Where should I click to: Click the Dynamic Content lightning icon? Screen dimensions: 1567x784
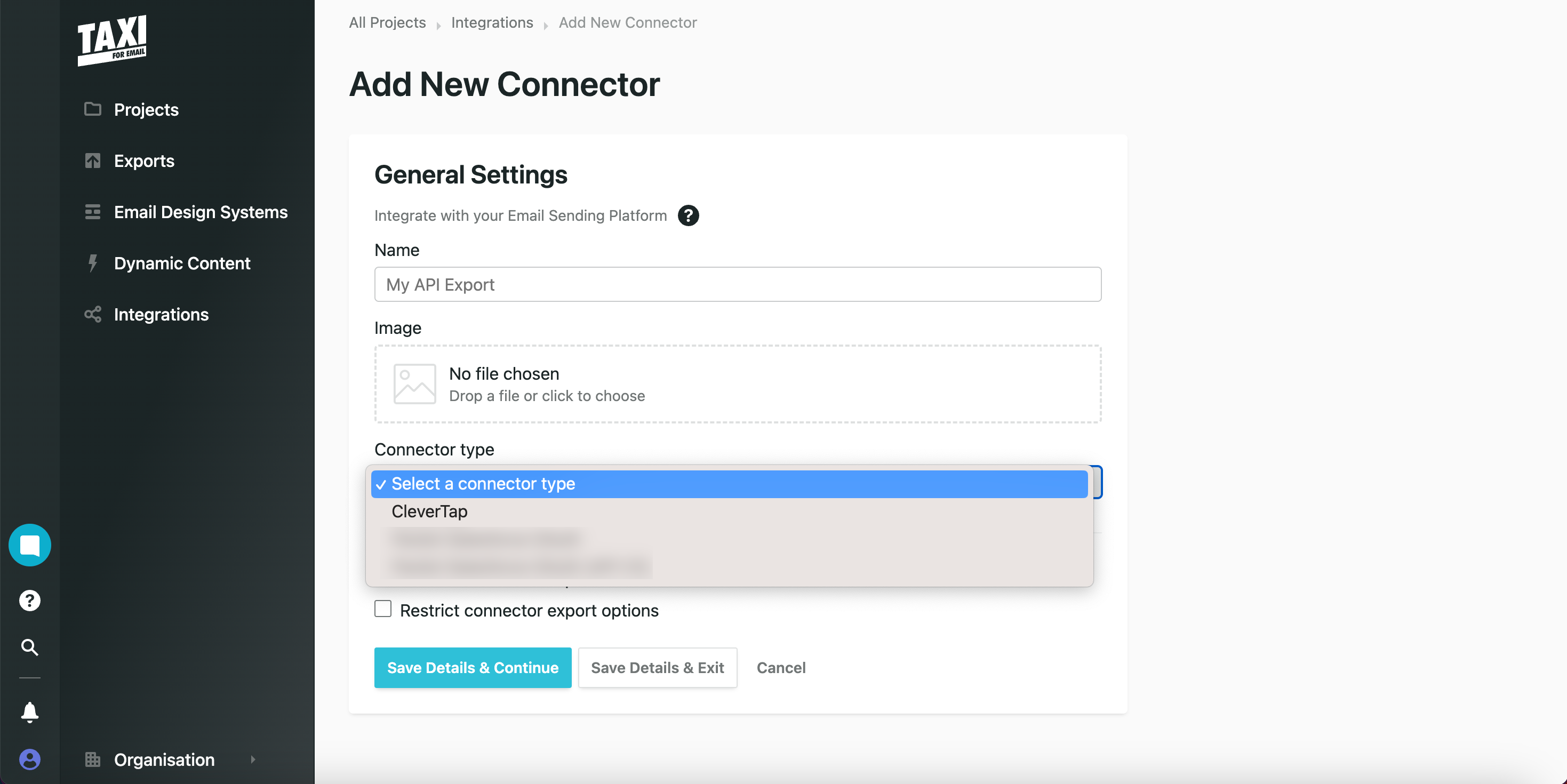92,263
